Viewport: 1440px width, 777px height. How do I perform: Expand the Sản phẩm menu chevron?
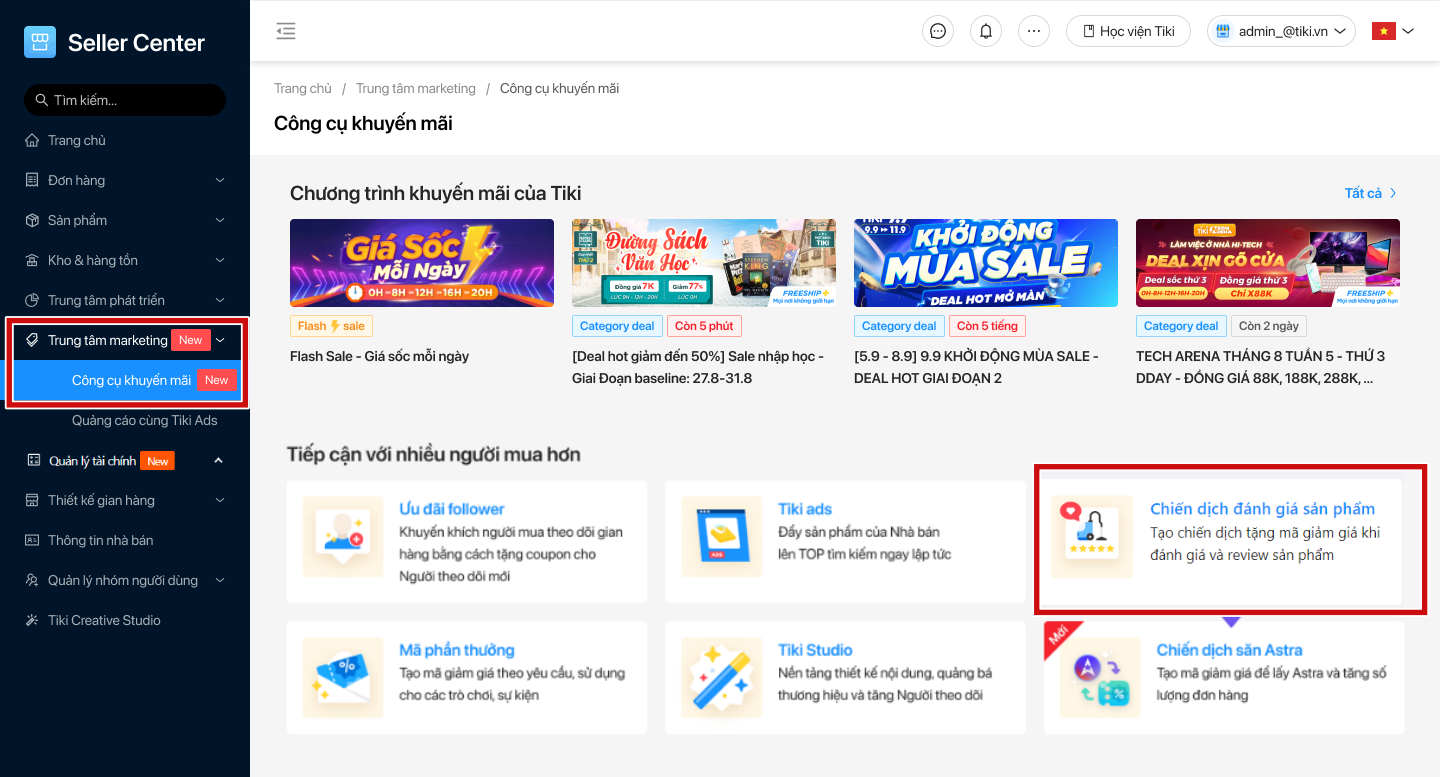(220, 220)
